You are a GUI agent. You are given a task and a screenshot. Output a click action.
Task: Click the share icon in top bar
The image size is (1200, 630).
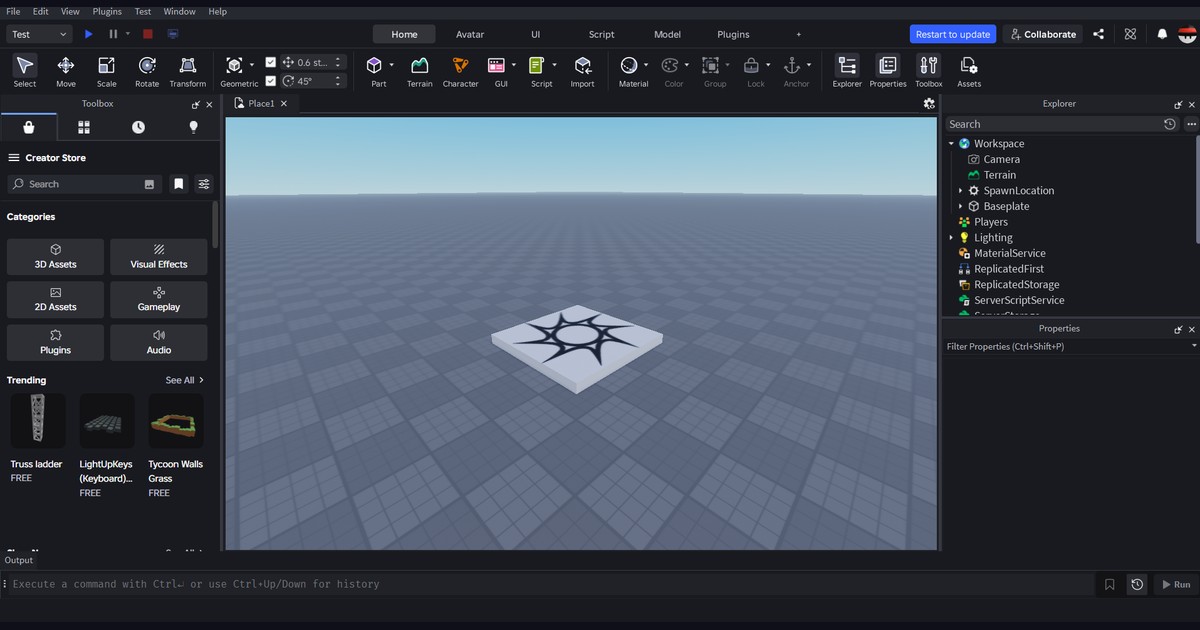[x=1099, y=34]
